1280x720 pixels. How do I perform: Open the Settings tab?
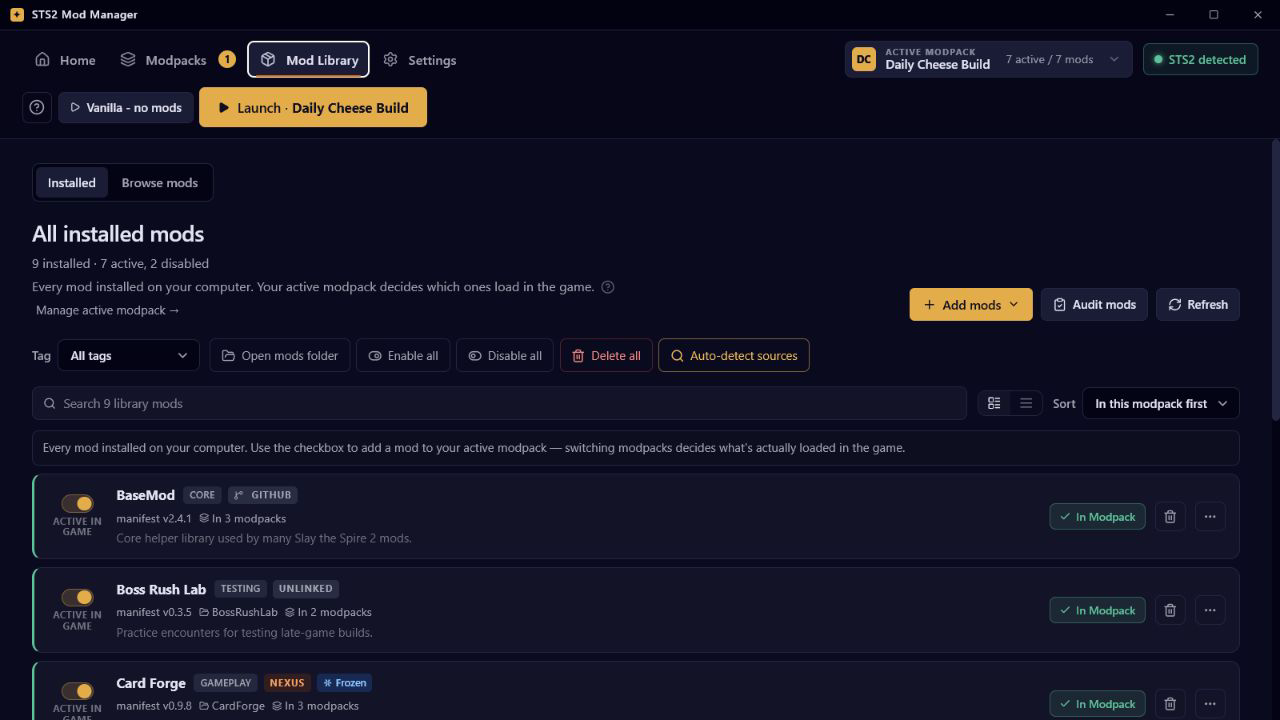click(420, 60)
